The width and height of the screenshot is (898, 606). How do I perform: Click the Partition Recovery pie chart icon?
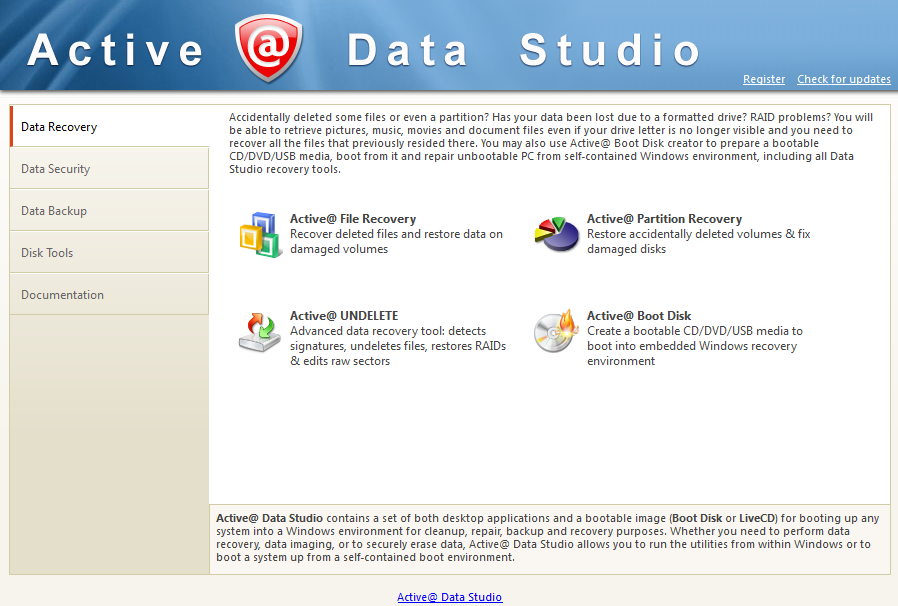(557, 234)
